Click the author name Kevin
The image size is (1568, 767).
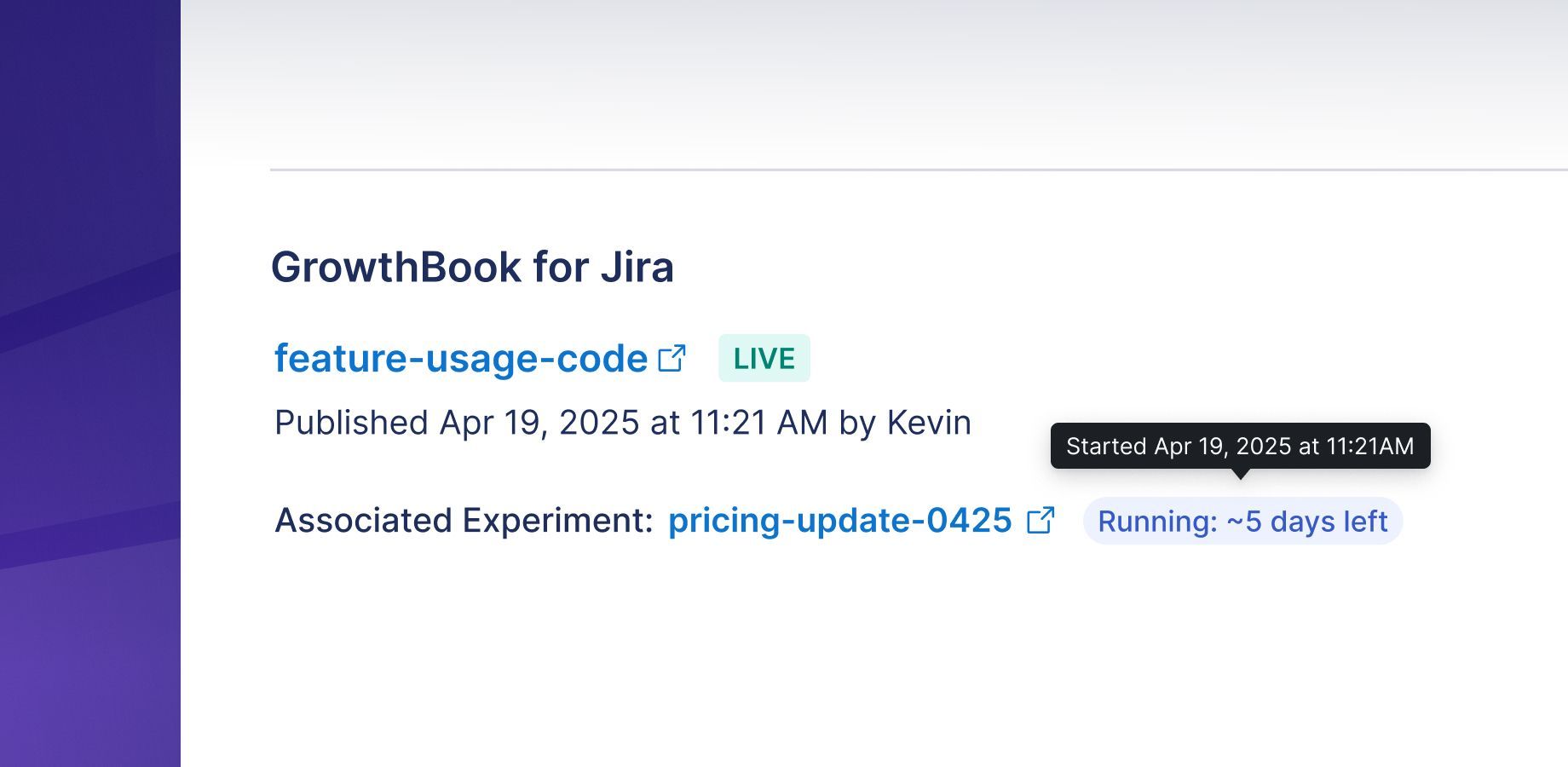929,423
